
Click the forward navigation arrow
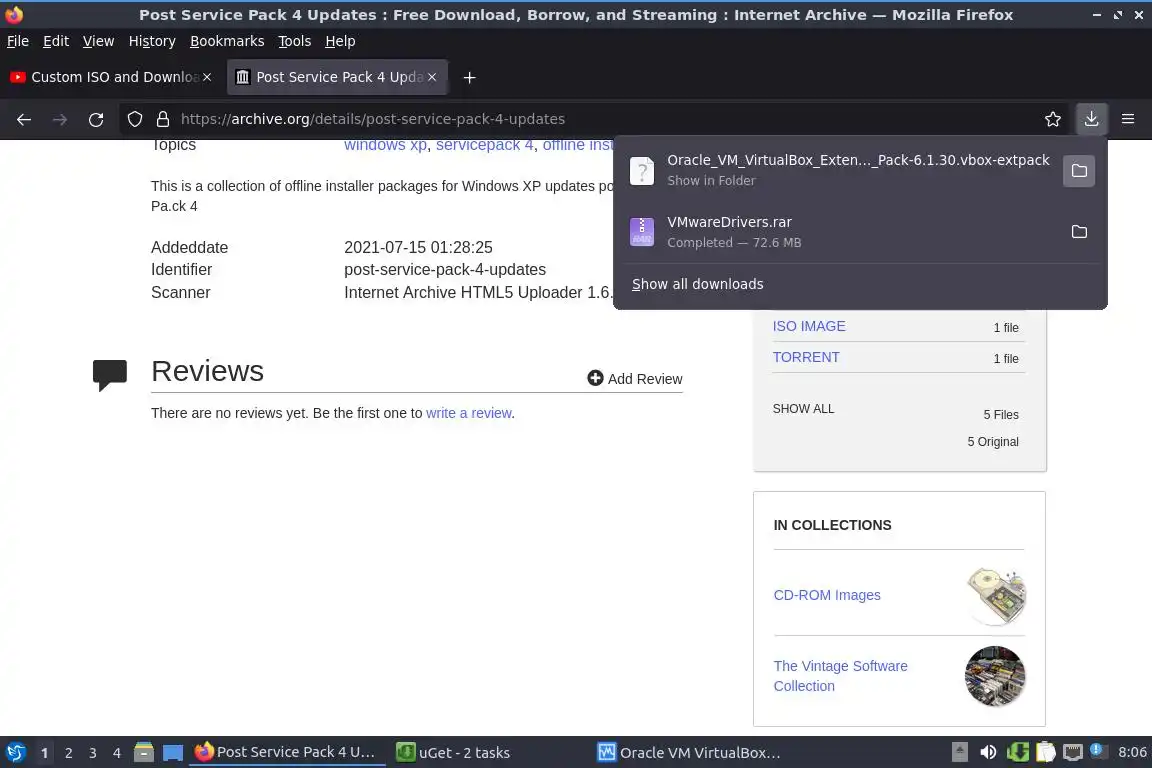[x=60, y=119]
